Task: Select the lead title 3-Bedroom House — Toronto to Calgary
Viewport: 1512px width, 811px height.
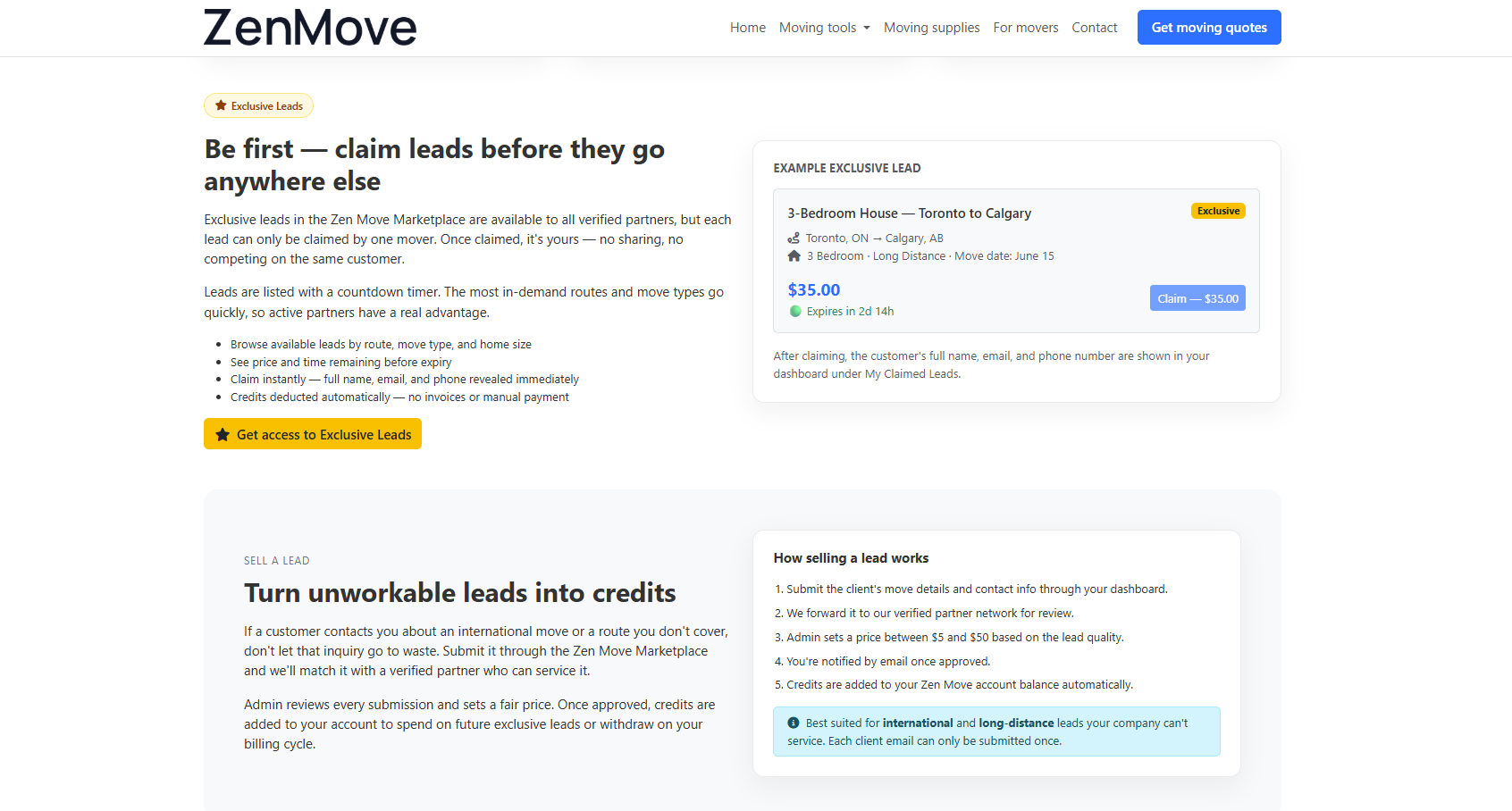Action: pos(909,213)
